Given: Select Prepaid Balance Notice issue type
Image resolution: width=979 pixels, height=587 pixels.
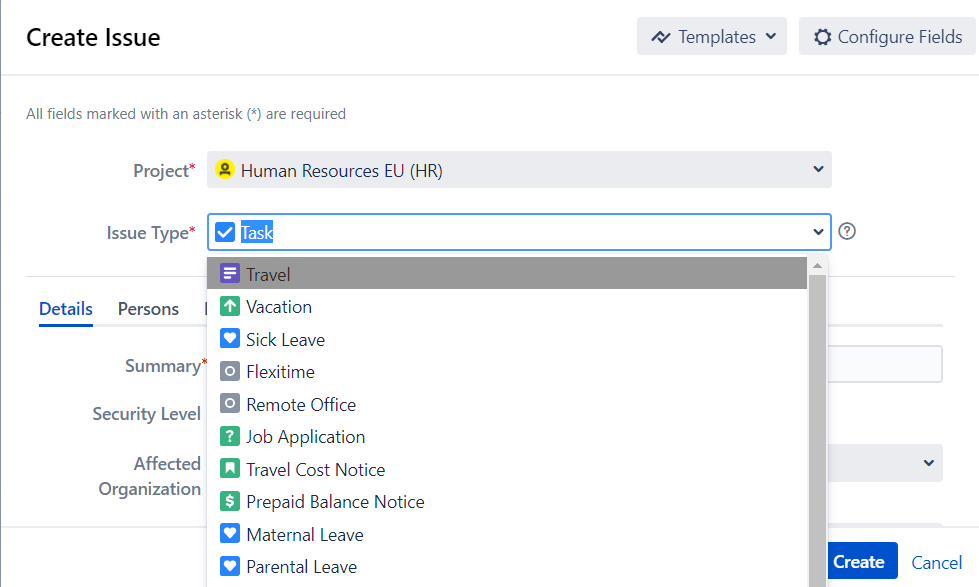Looking at the screenshot, I should coord(507,501).
